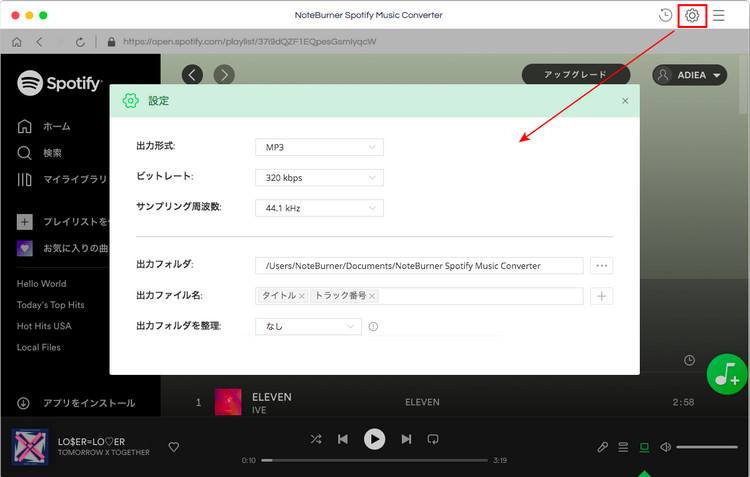Click the Spotify playlist URL address field
Screen dimensions: 750x477
click(x=249, y=42)
